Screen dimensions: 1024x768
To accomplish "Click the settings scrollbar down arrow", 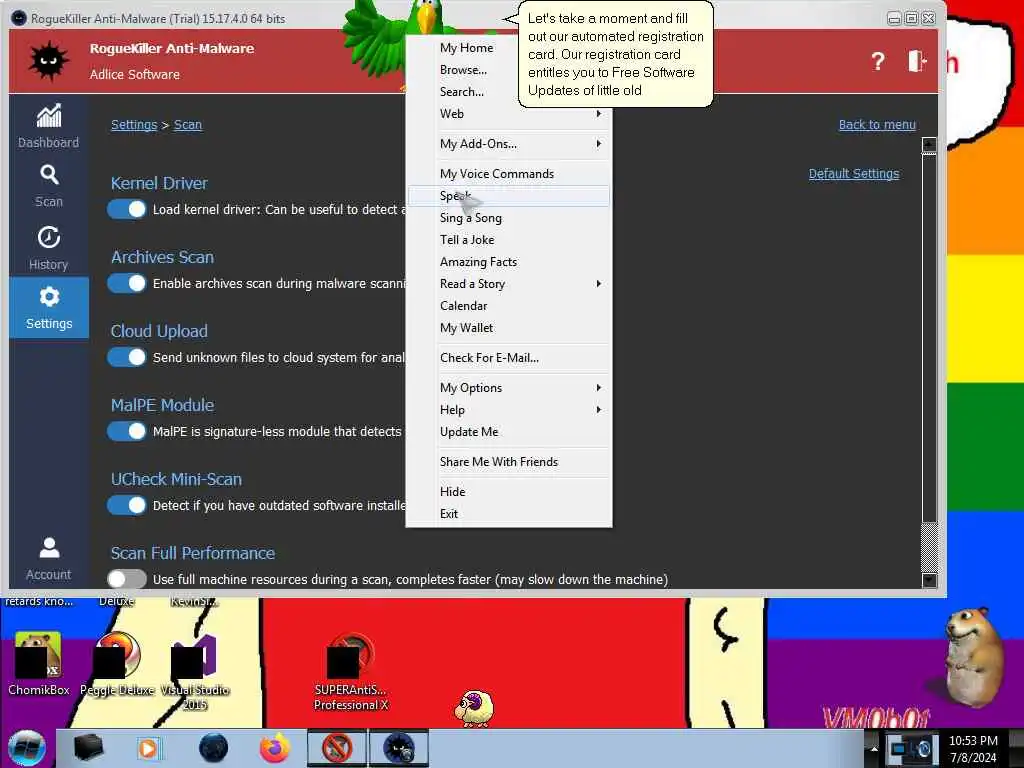I will point(929,579).
